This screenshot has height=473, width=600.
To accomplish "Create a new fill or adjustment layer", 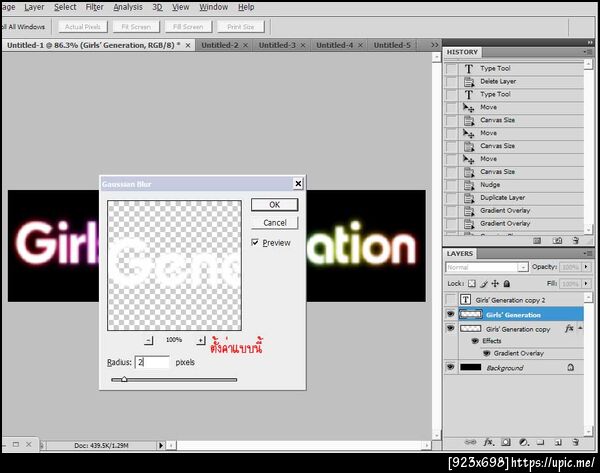I will tap(524, 442).
